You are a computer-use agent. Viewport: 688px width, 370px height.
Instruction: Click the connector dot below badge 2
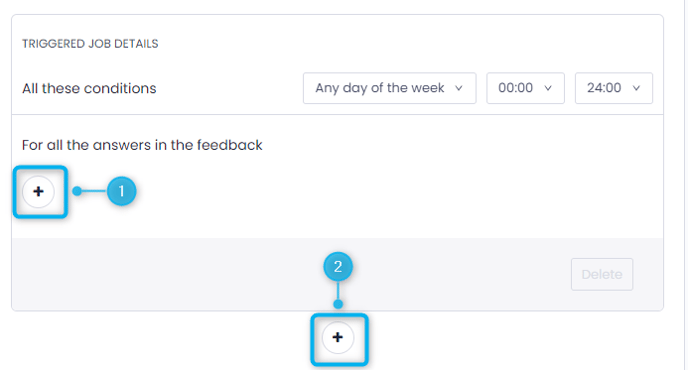338,304
